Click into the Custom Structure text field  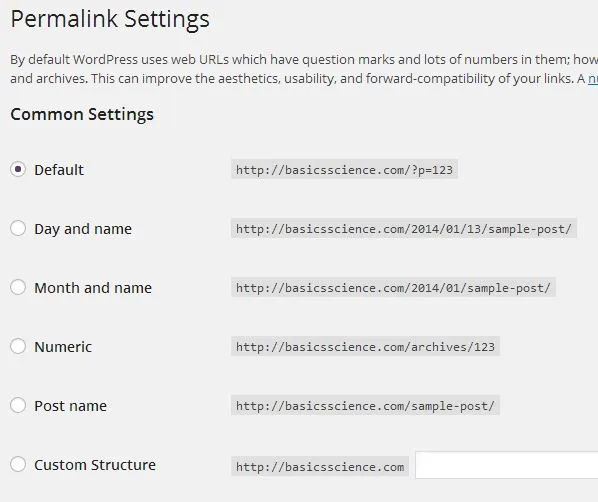click(x=506, y=465)
